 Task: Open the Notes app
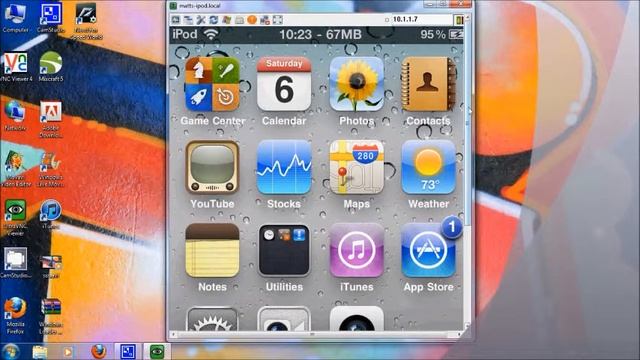[x=212, y=250]
